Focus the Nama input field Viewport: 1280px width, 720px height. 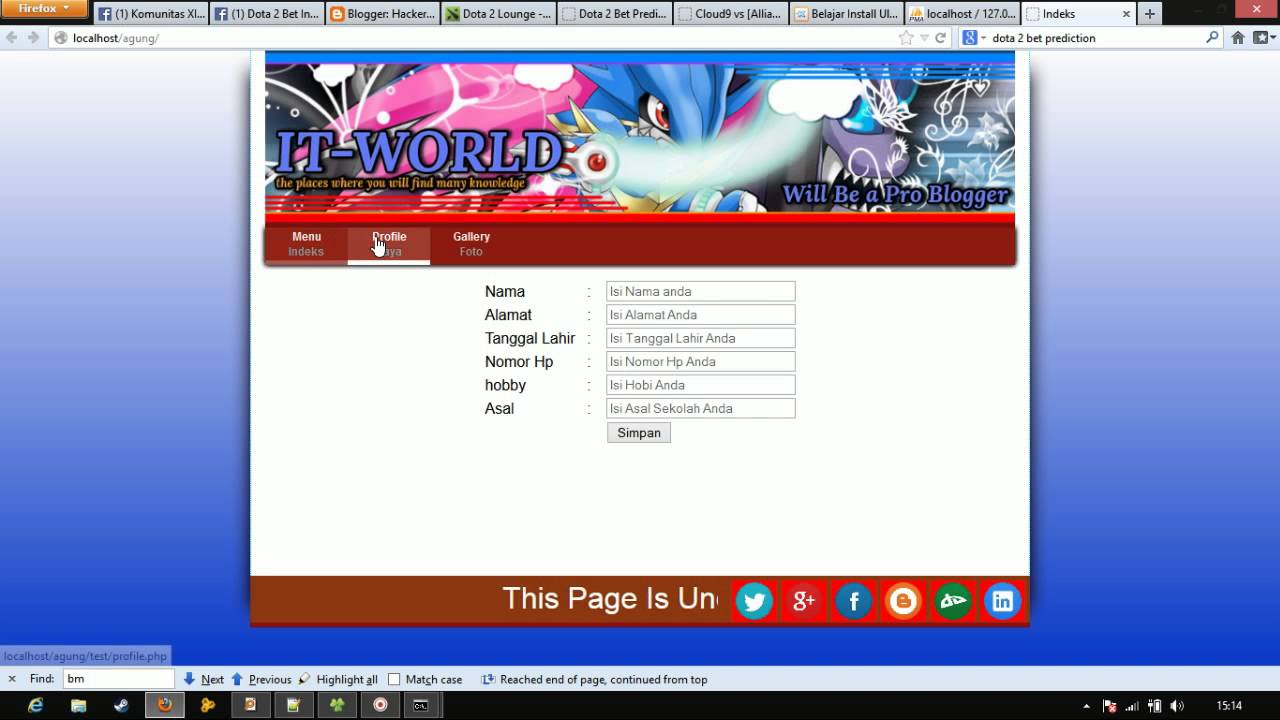coord(700,291)
